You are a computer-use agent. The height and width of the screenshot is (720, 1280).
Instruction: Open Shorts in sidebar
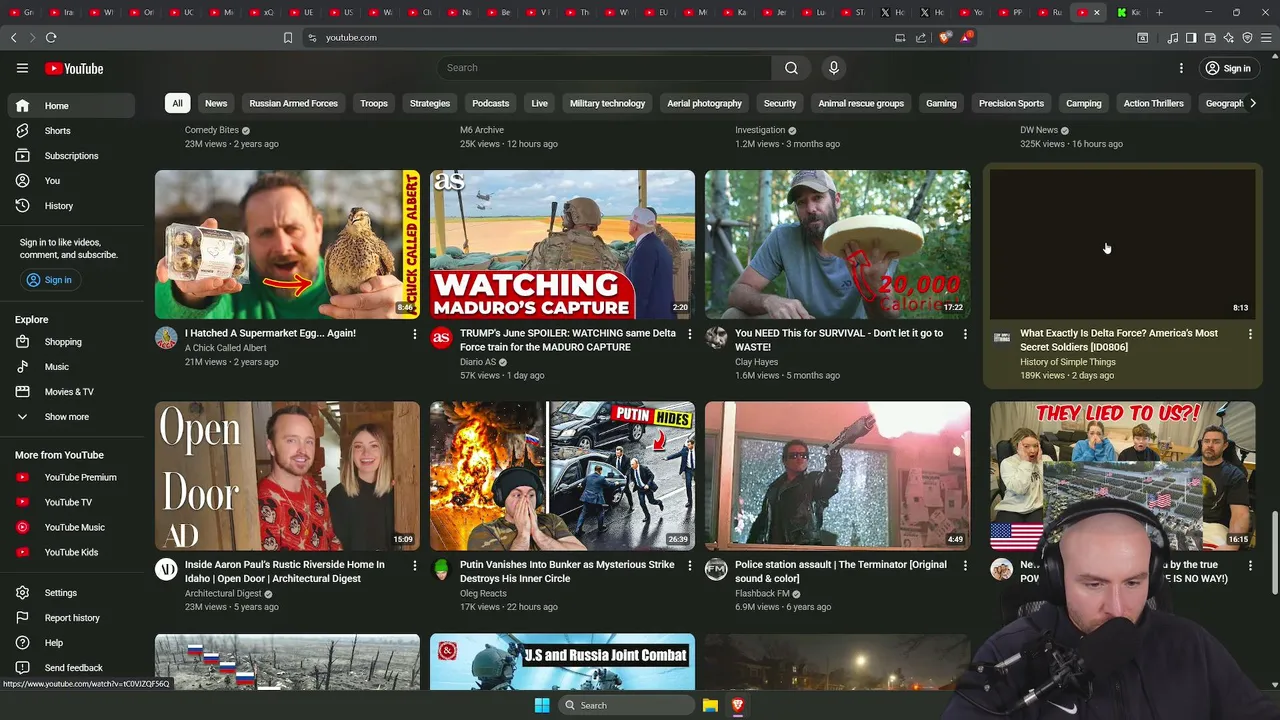tap(71, 131)
